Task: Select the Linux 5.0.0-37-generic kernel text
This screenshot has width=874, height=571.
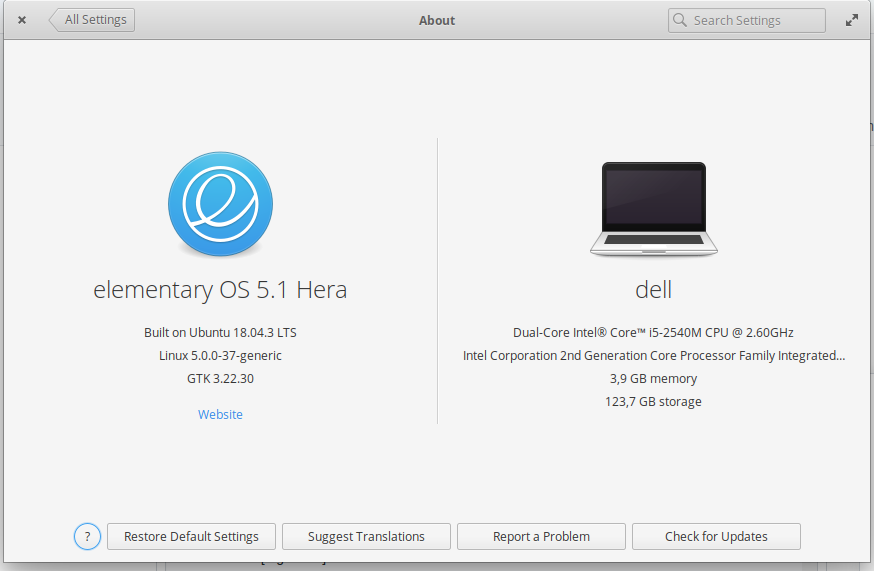Action: pyautogui.click(x=220, y=355)
